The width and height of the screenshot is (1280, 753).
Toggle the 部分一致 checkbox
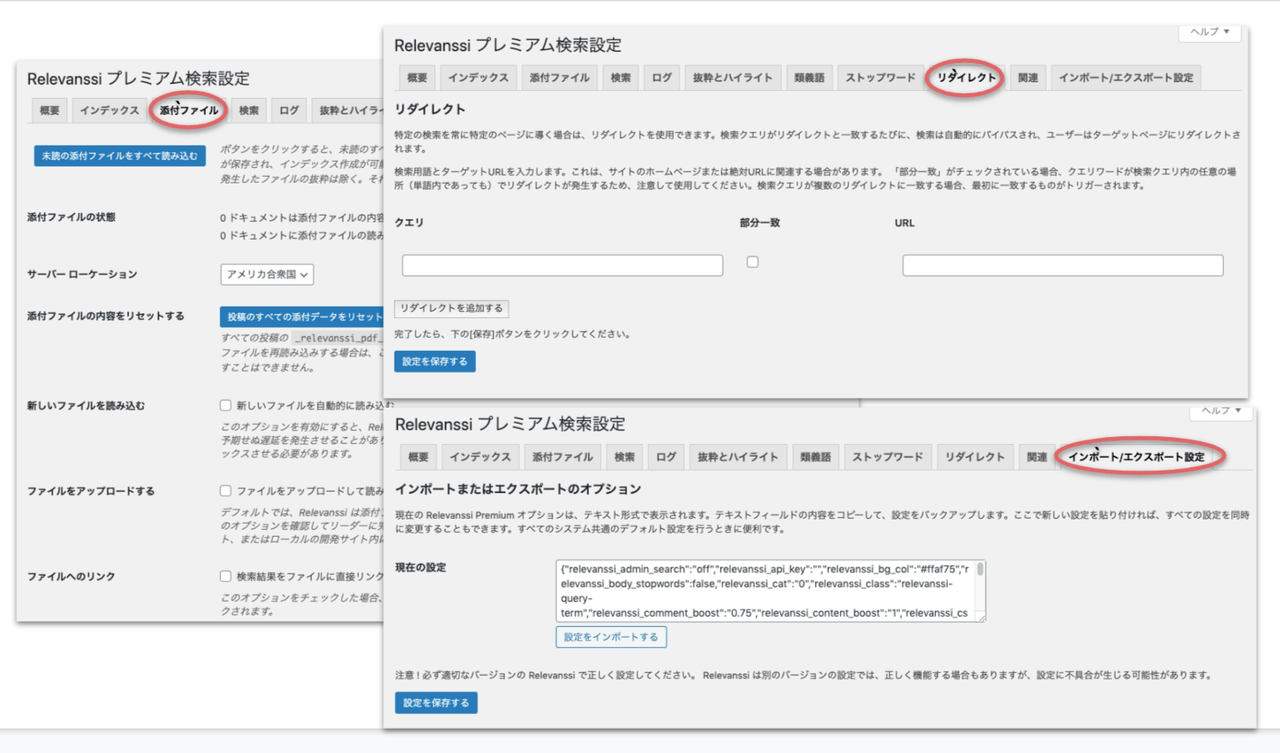tap(753, 262)
